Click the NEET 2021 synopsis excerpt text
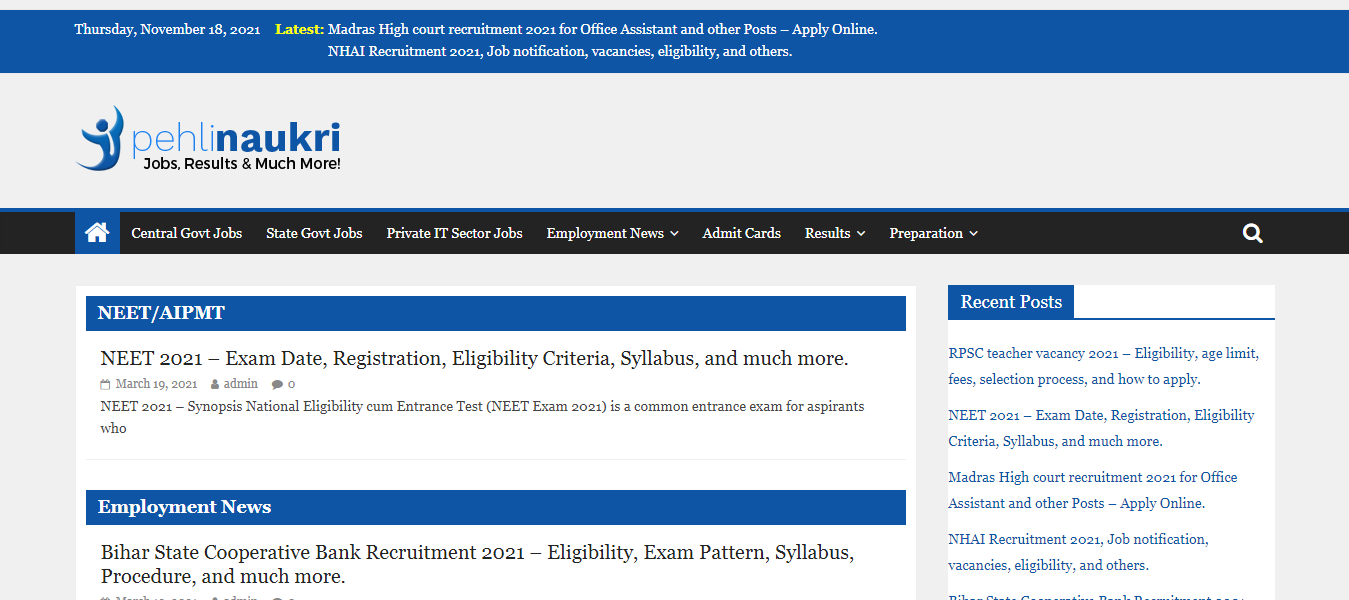 pyautogui.click(x=482, y=417)
